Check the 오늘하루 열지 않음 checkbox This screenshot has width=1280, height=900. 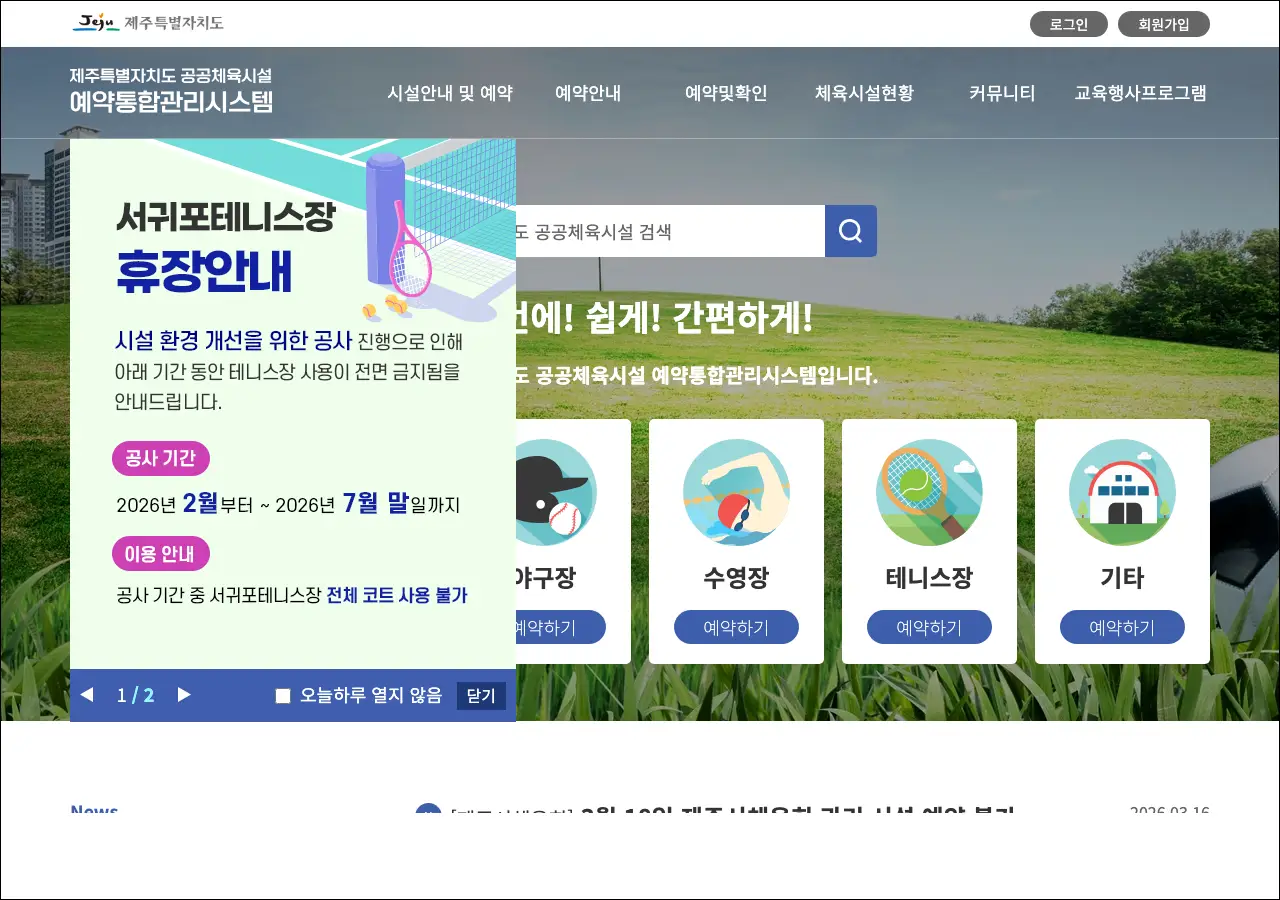click(x=283, y=696)
